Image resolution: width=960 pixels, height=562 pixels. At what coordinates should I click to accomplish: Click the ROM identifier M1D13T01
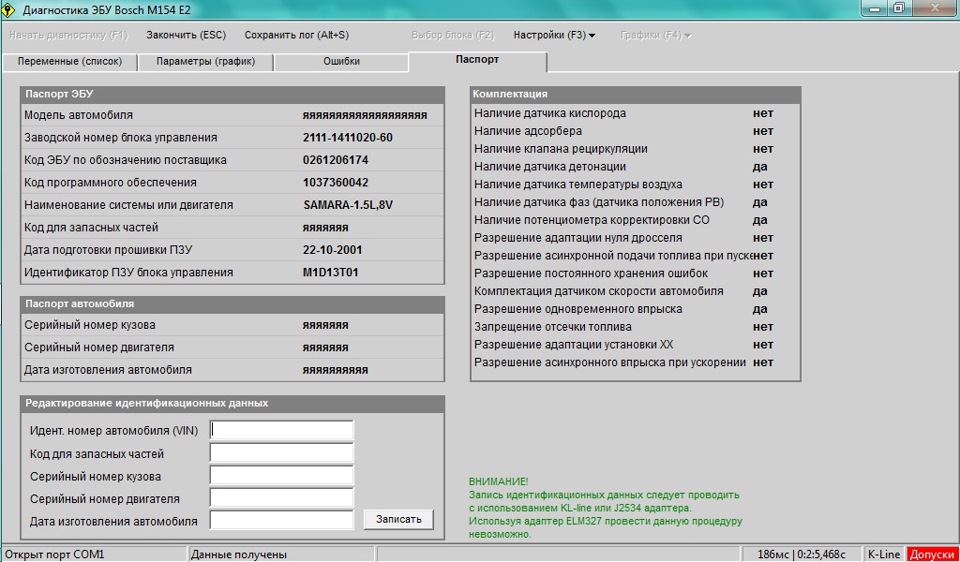(x=331, y=272)
